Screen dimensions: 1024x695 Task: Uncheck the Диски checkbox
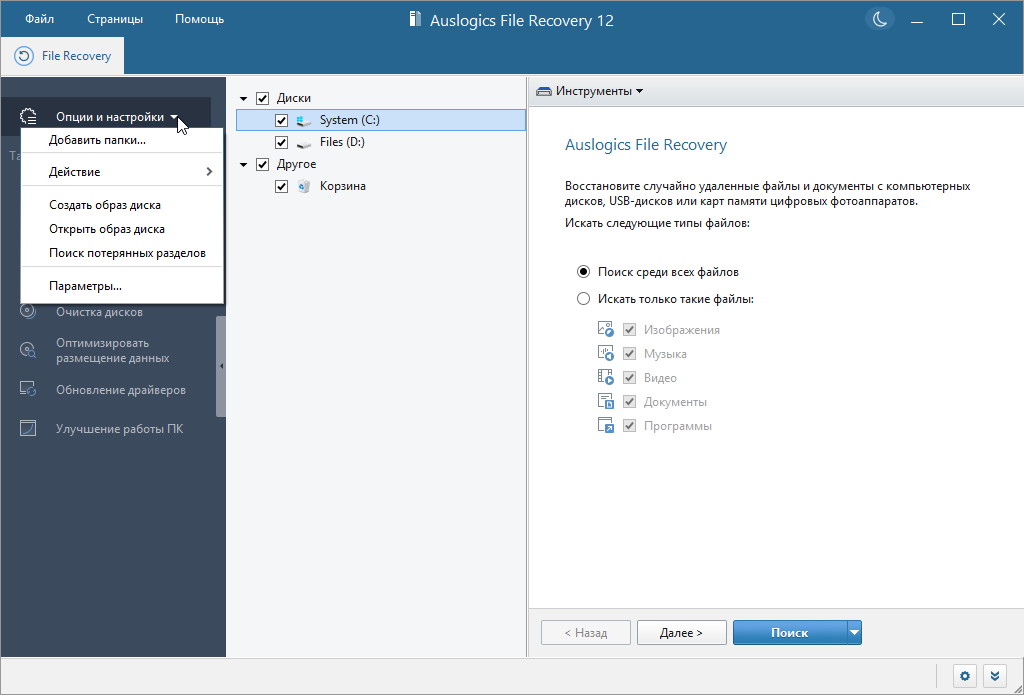point(263,99)
